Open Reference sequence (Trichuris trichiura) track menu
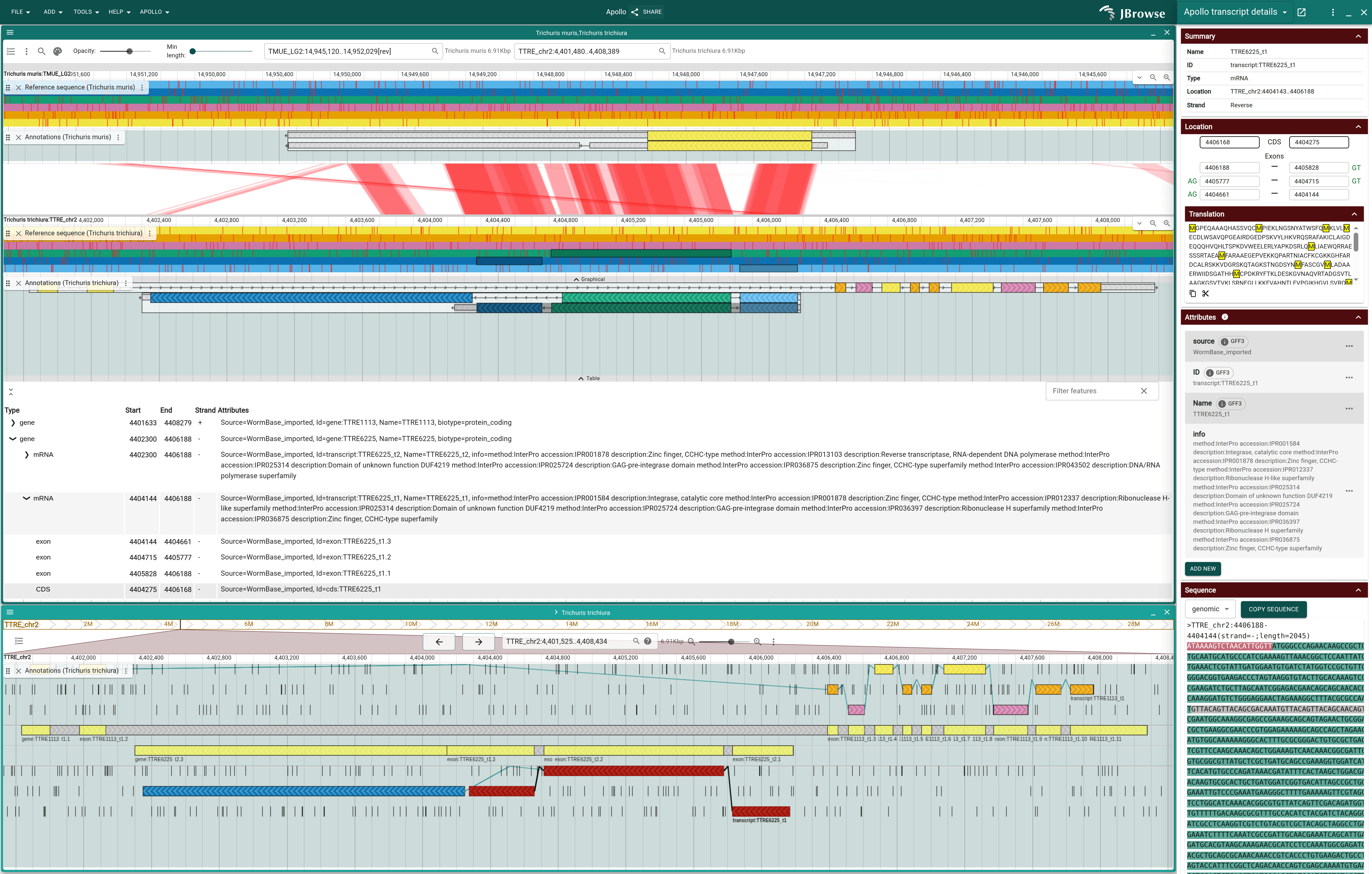 pos(150,233)
